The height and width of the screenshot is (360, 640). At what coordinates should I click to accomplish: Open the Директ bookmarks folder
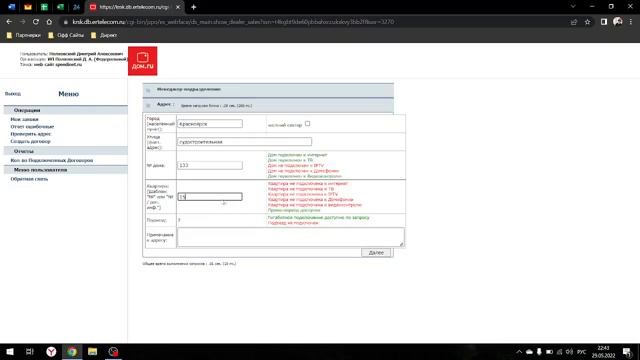pyautogui.click(x=104, y=36)
